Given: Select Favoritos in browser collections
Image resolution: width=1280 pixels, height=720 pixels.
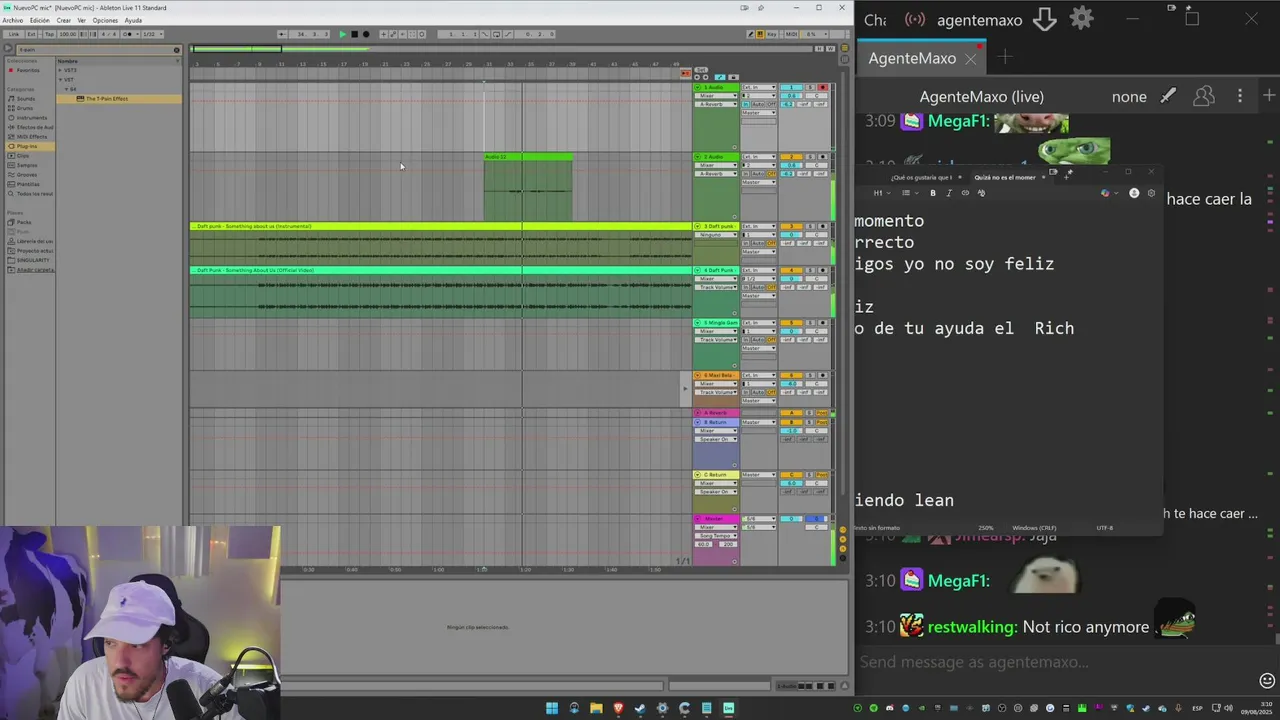Looking at the screenshot, I should click(28, 70).
